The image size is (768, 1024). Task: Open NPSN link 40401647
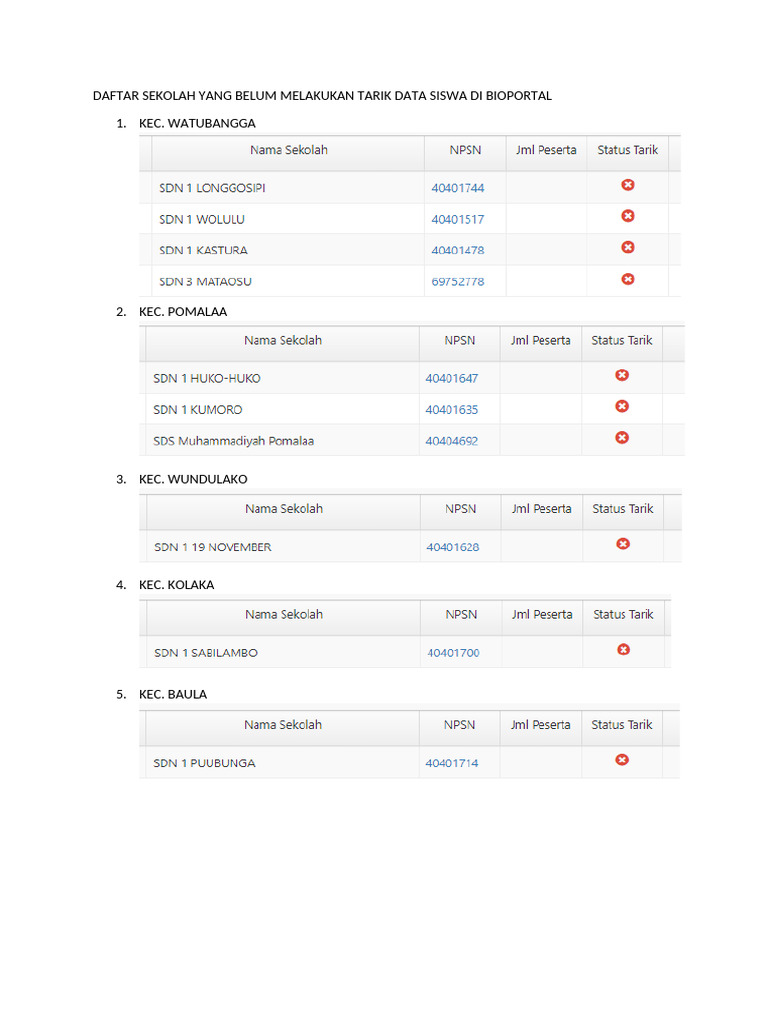click(x=452, y=378)
